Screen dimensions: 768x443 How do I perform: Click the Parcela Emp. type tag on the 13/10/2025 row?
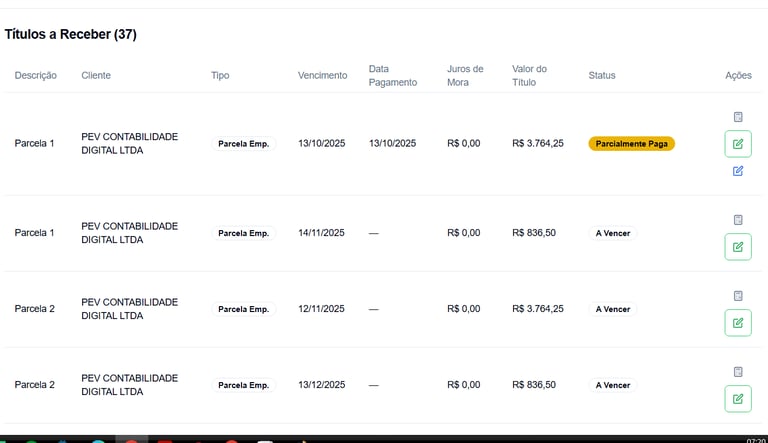coord(243,144)
